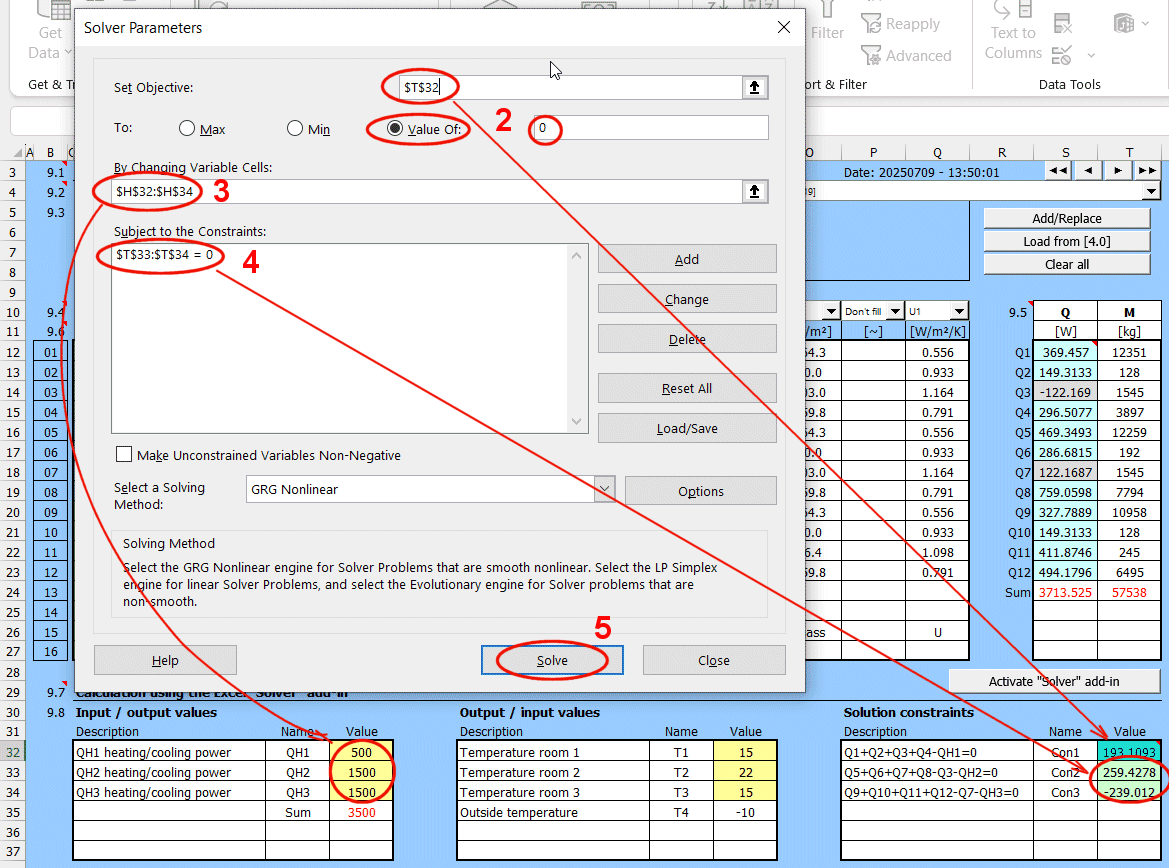The height and width of the screenshot is (868, 1169).
Task: Select the Max radio button
Action: click(x=187, y=129)
